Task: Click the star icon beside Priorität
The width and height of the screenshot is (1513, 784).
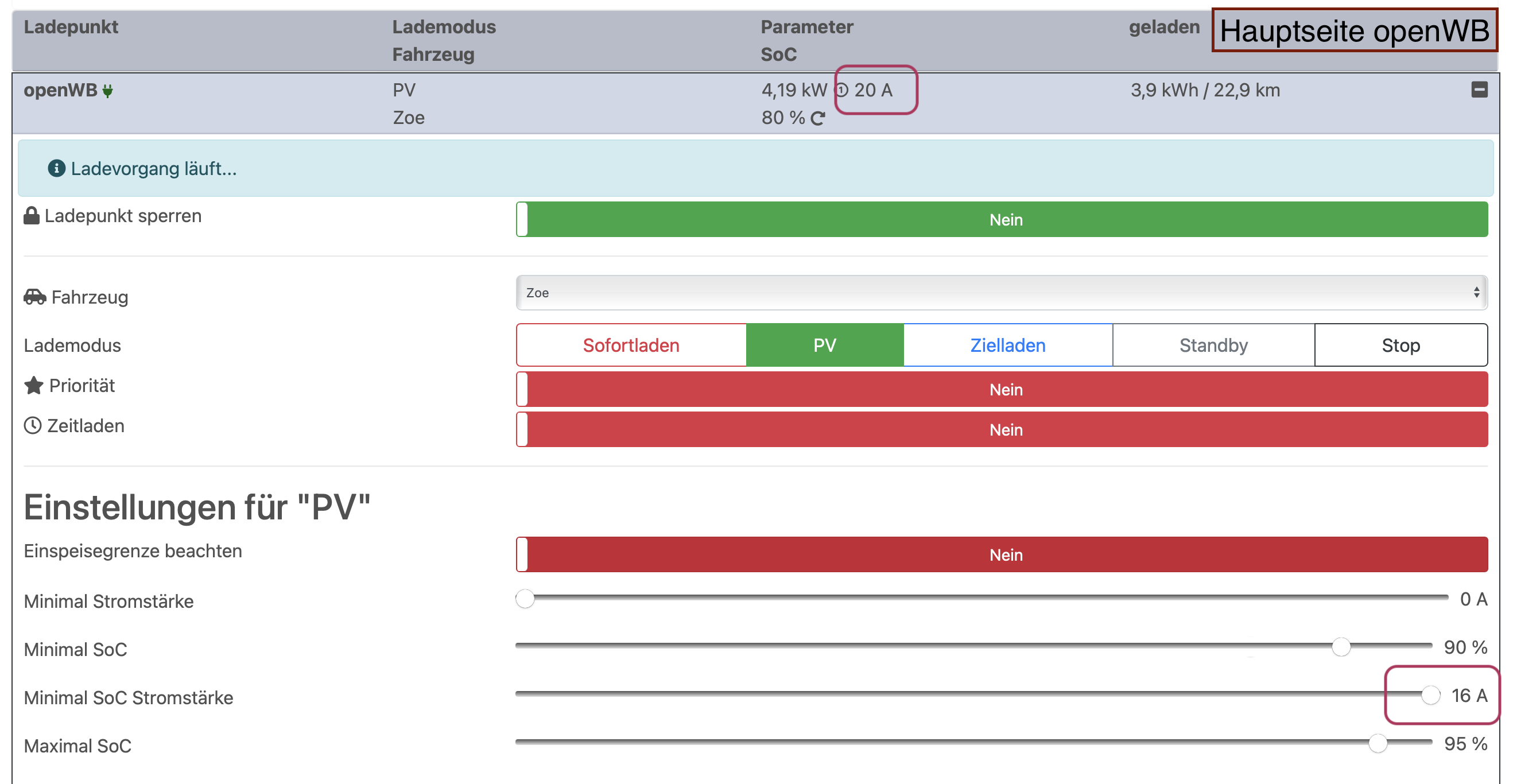Action: click(33, 386)
